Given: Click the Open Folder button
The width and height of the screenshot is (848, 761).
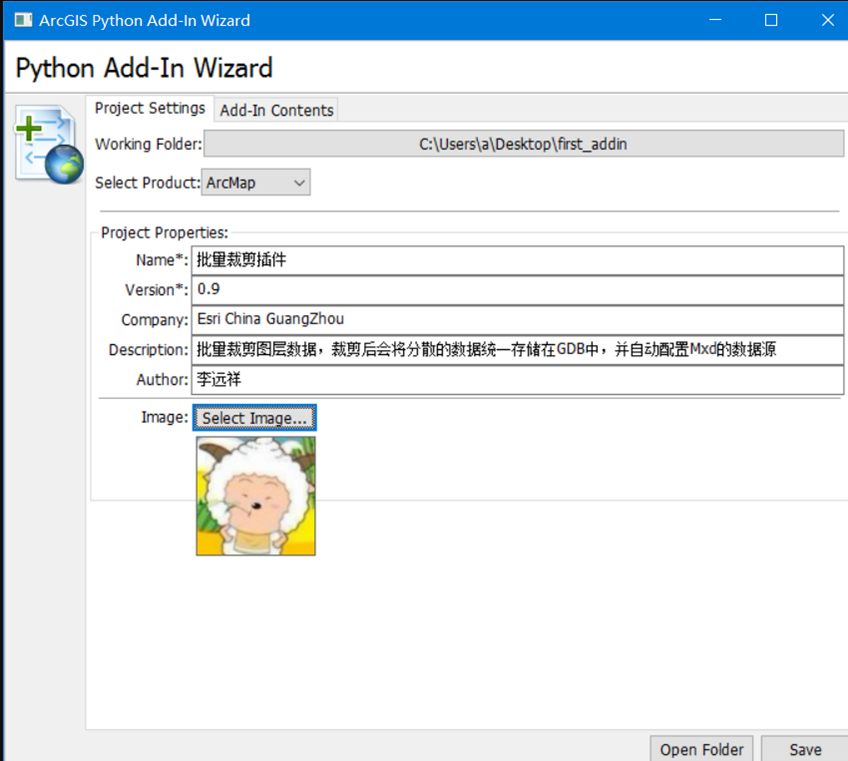Looking at the screenshot, I should tap(701, 749).
